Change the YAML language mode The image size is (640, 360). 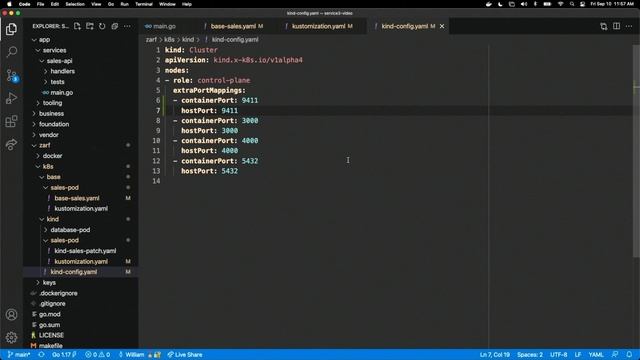pos(596,355)
